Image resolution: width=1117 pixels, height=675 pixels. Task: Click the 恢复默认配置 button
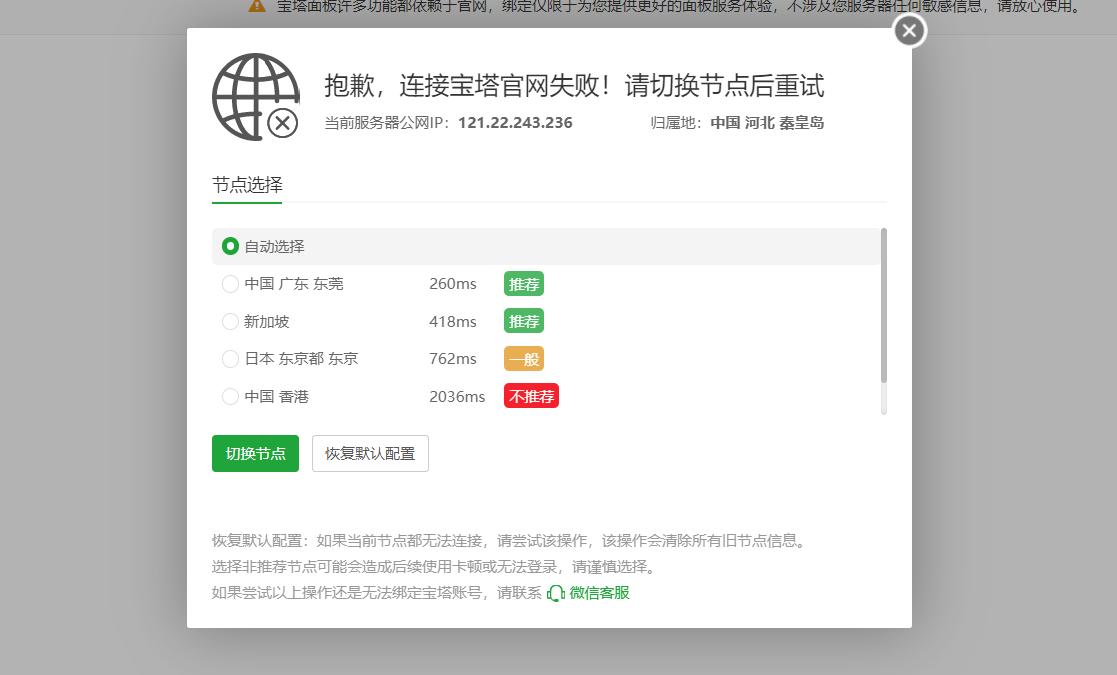point(370,454)
